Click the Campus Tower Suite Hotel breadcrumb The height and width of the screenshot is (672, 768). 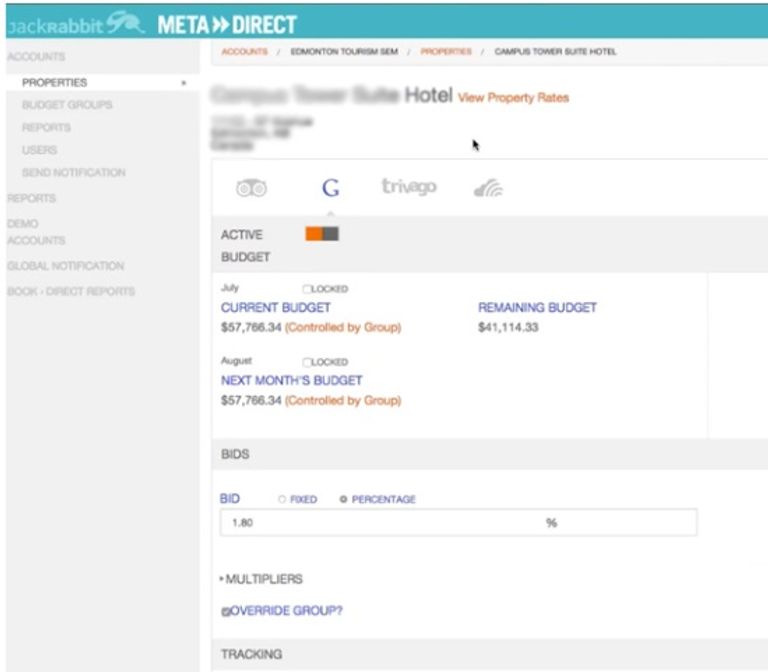pos(555,51)
